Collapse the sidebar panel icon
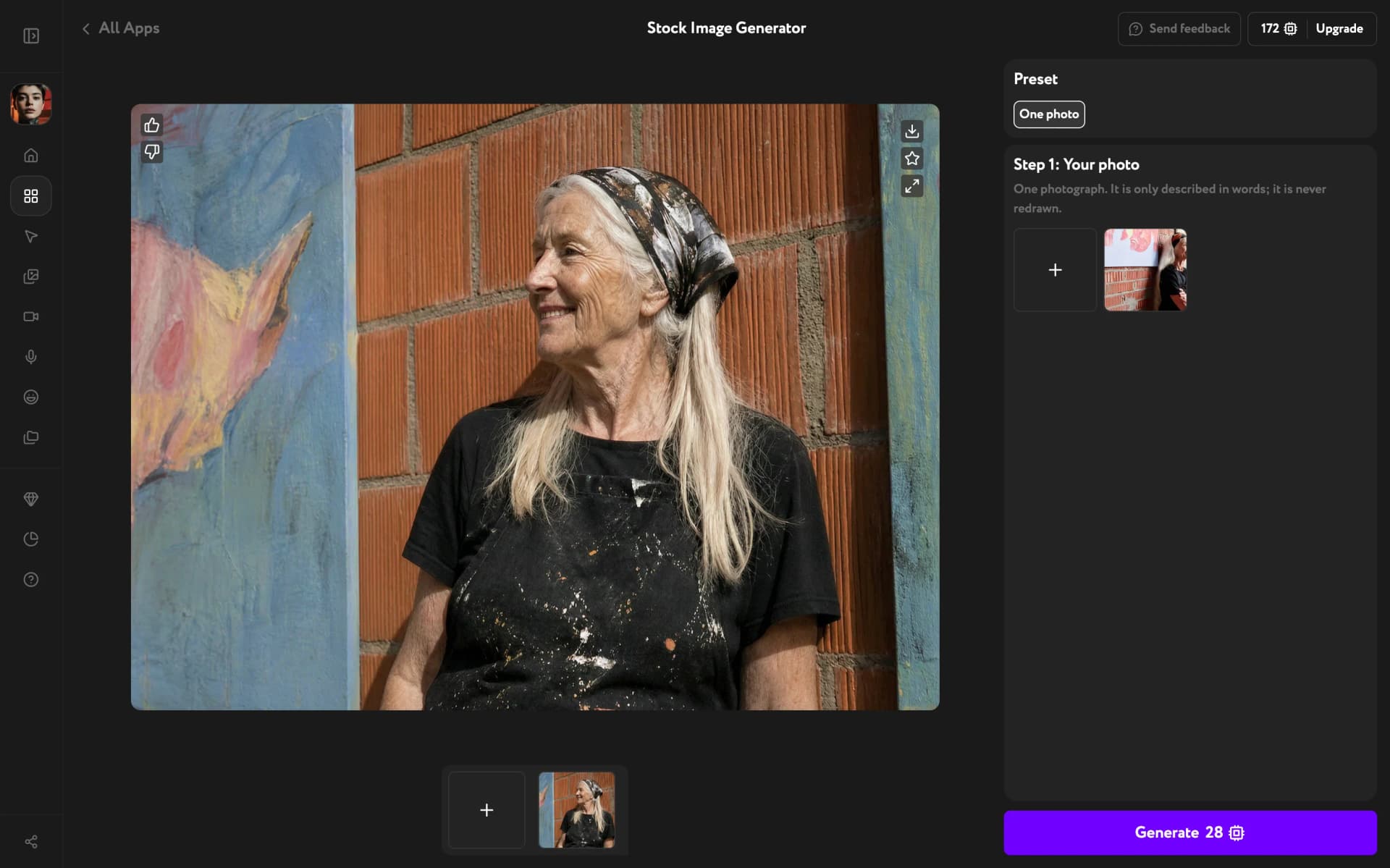 pyautogui.click(x=31, y=35)
